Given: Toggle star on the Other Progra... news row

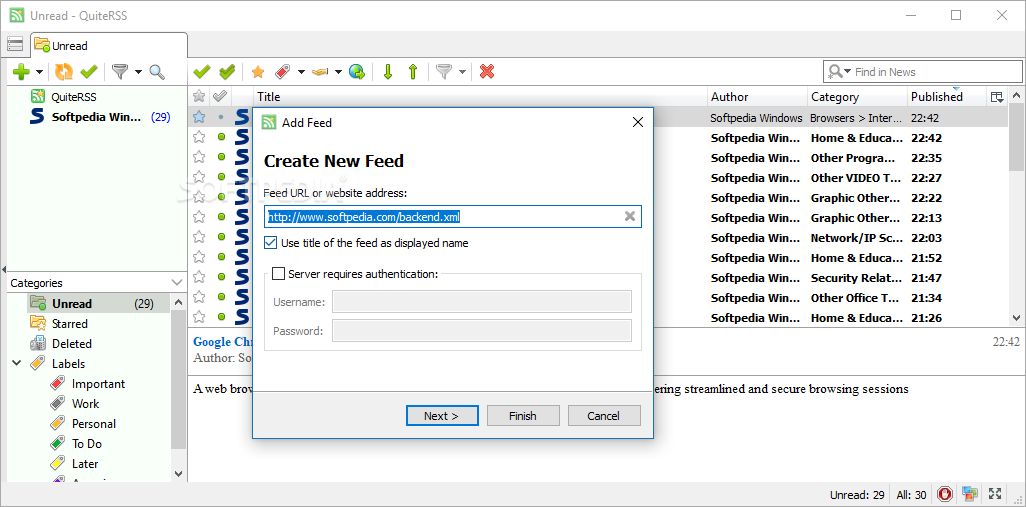Looking at the screenshot, I should coord(199,157).
